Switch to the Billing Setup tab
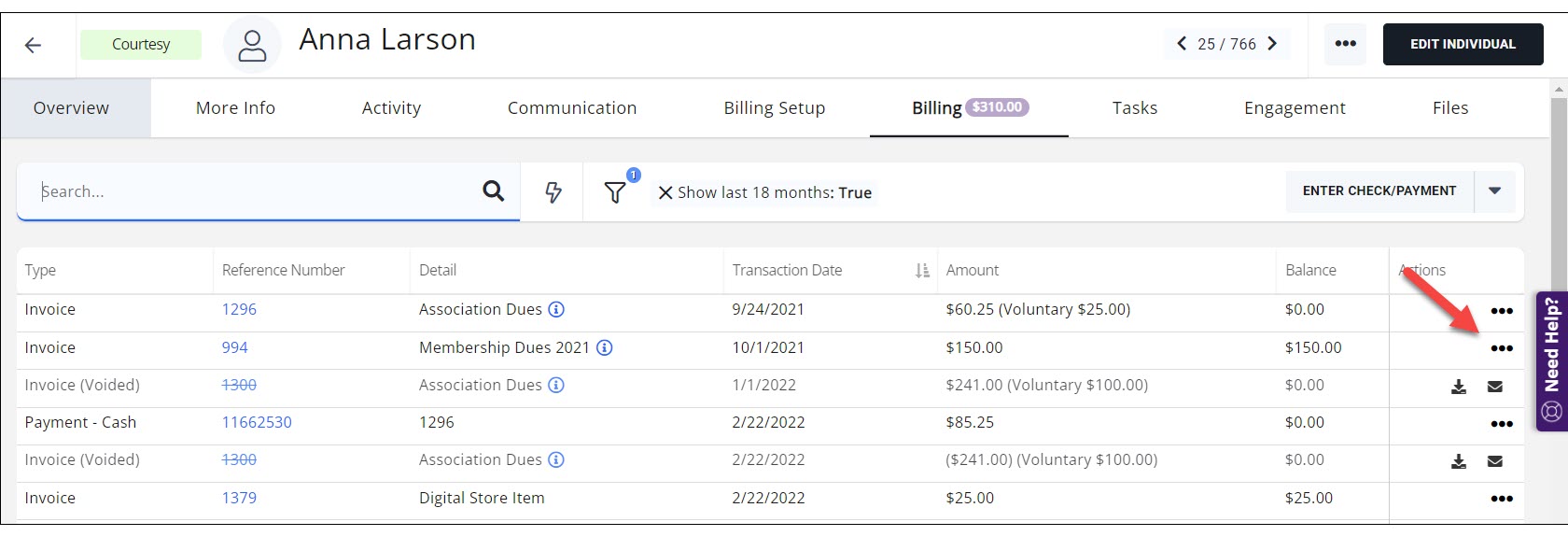The image size is (1568, 536). (774, 108)
